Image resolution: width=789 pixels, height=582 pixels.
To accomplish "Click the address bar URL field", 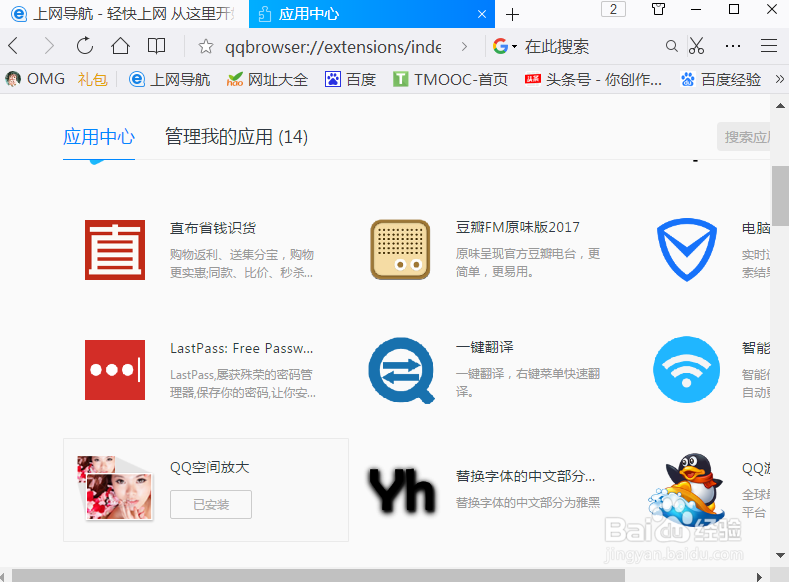I will pyautogui.click(x=333, y=47).
